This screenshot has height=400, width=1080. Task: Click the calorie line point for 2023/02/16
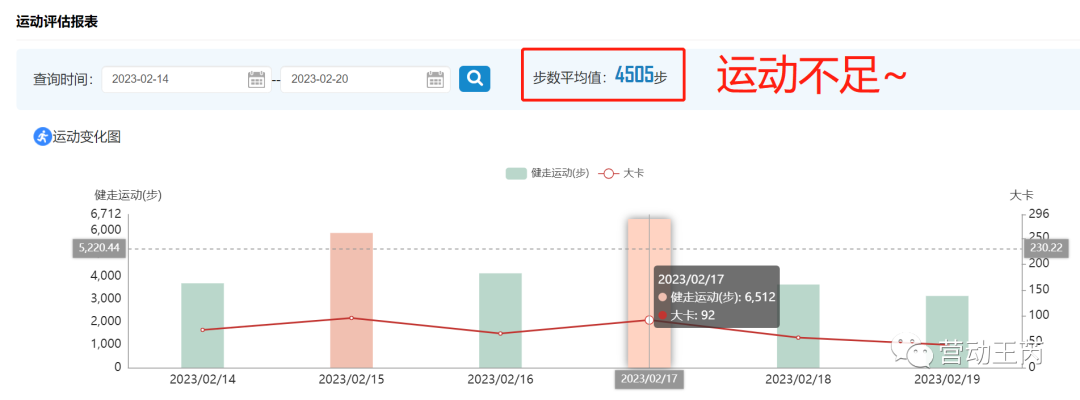point(500,333)
